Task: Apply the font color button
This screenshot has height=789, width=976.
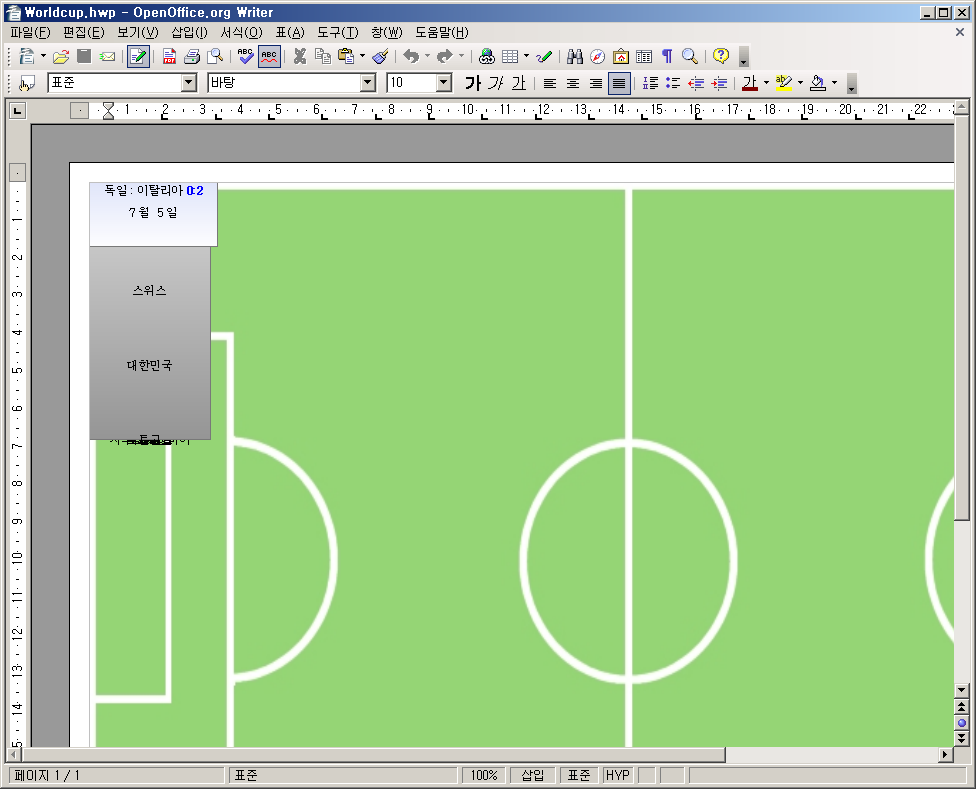Action: (750, 83)
